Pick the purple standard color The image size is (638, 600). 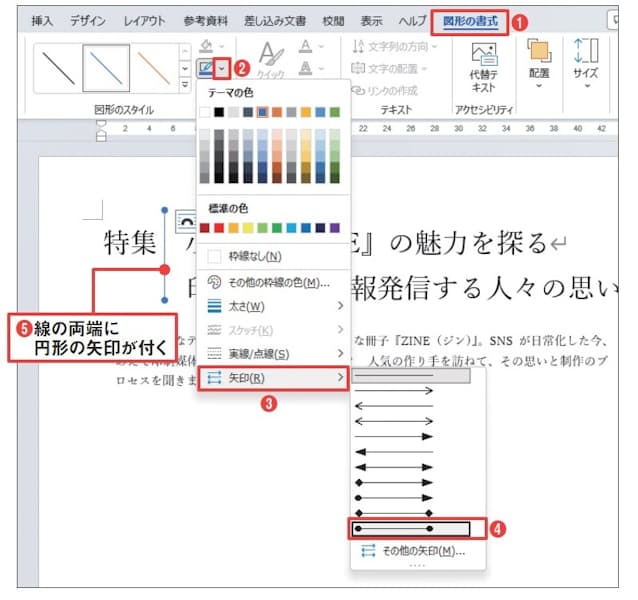click(334, 228)
